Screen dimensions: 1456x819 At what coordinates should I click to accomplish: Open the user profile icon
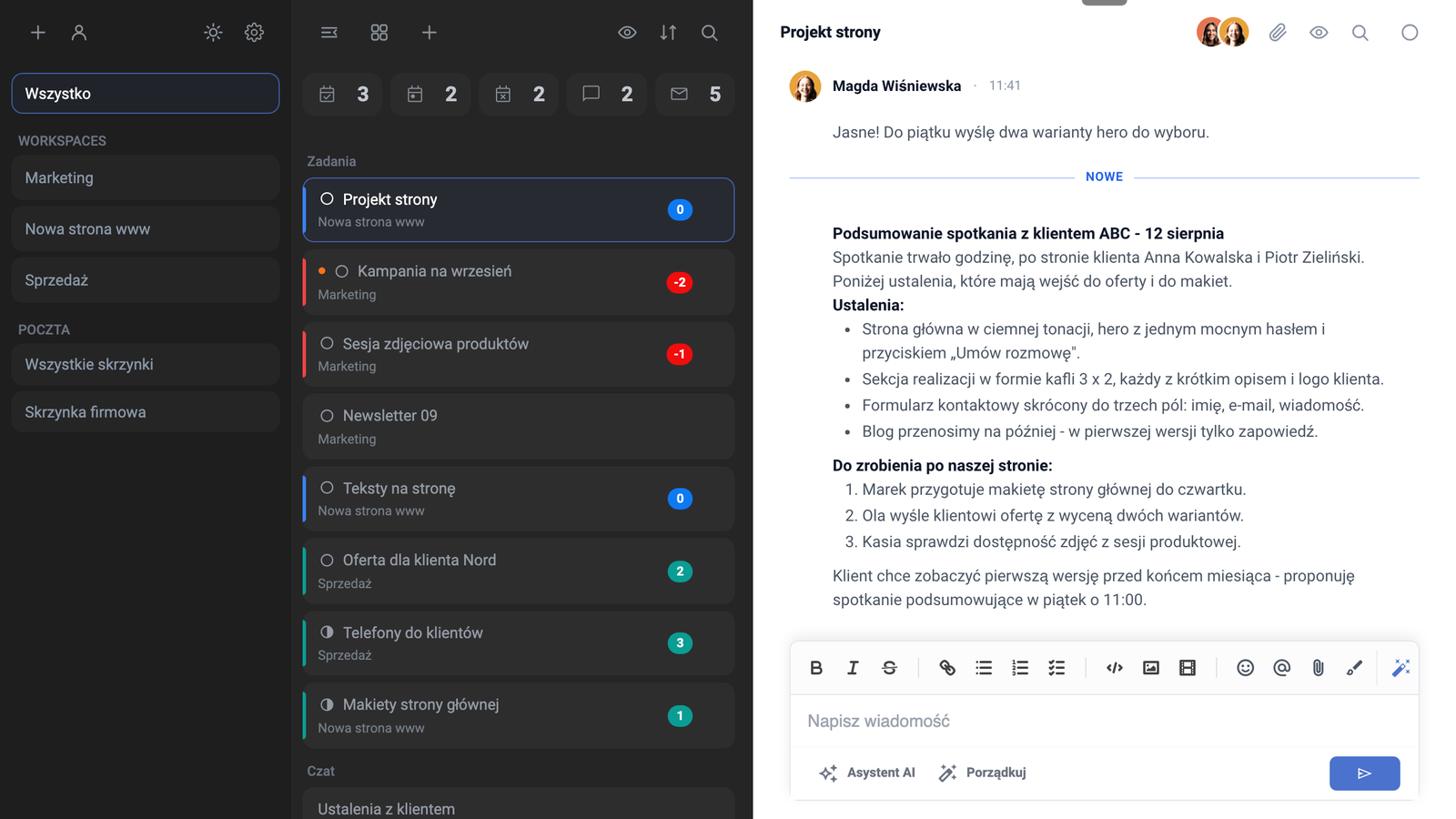coord(79,33)
